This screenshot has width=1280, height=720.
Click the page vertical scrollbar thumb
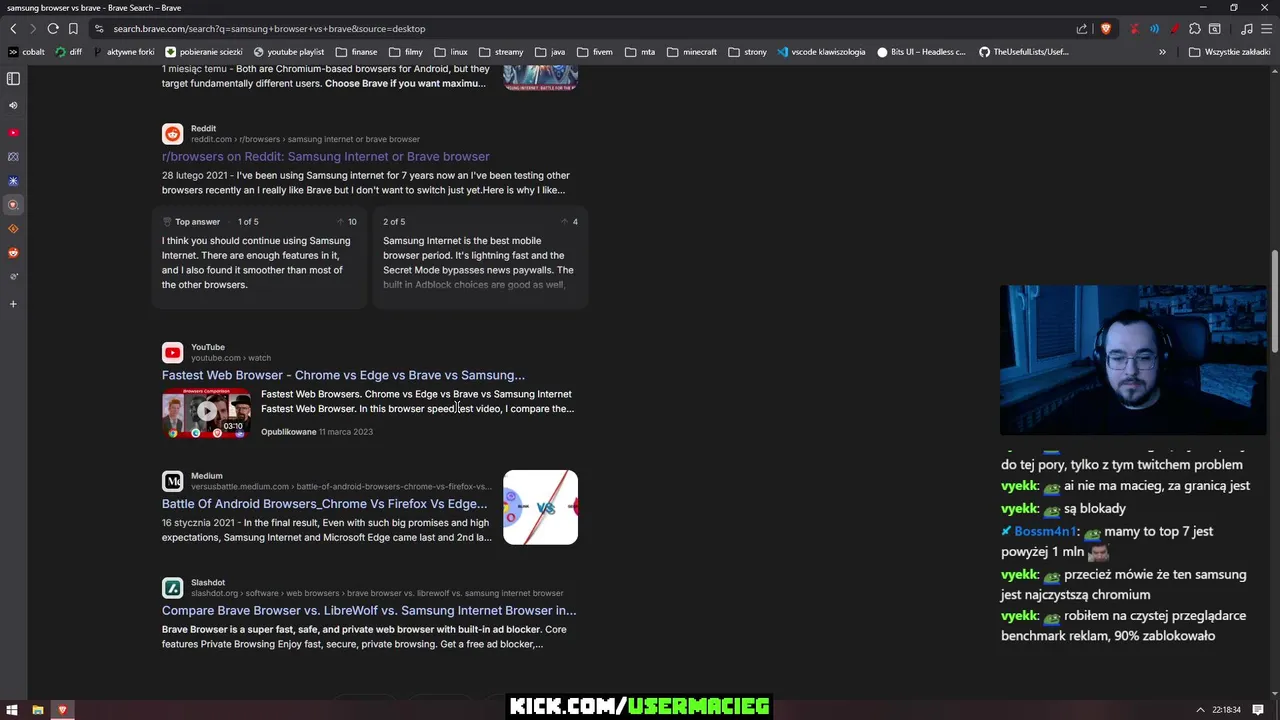pyautogui.click(x=1275, y=300)
